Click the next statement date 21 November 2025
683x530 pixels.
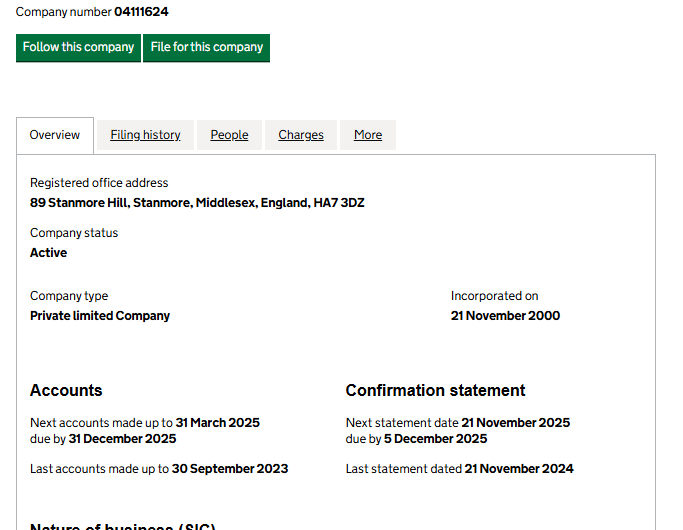pos(515,423)
